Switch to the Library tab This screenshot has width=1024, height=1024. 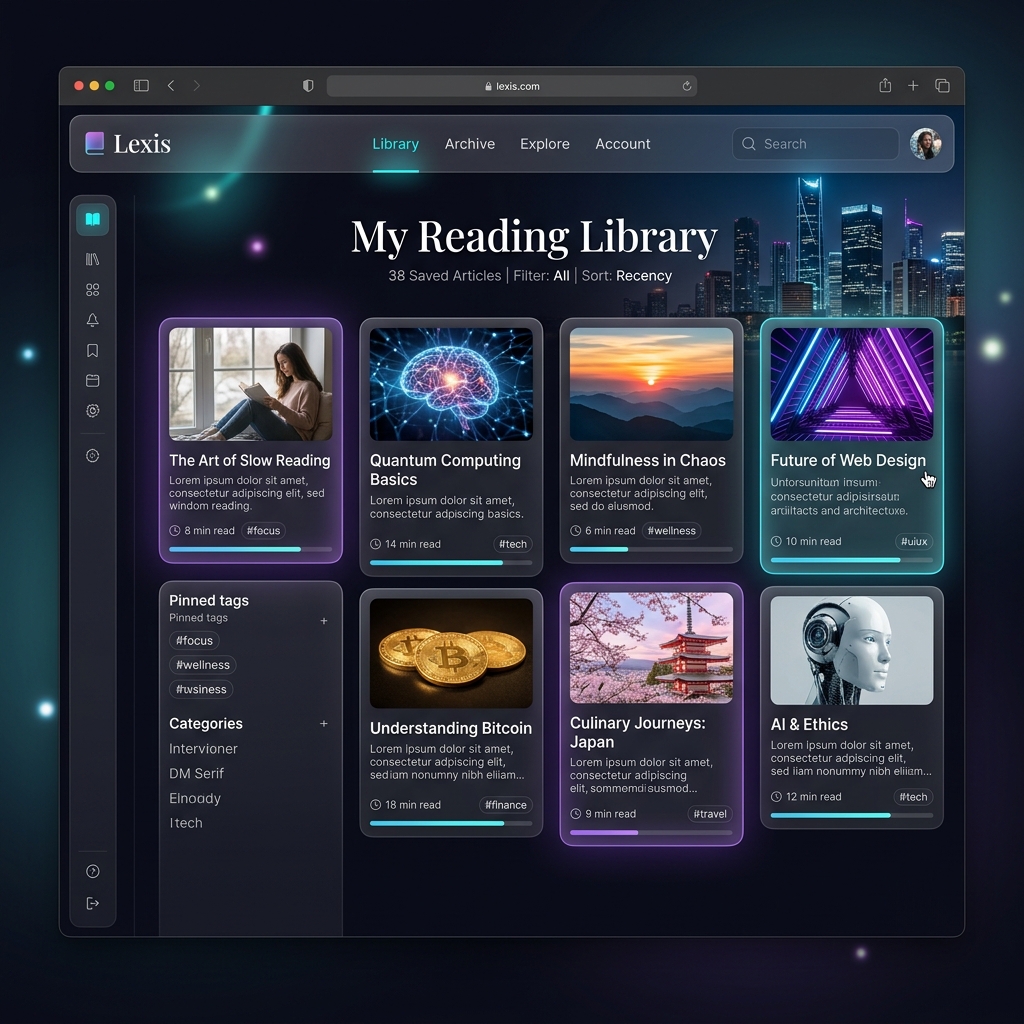[396, 144]
